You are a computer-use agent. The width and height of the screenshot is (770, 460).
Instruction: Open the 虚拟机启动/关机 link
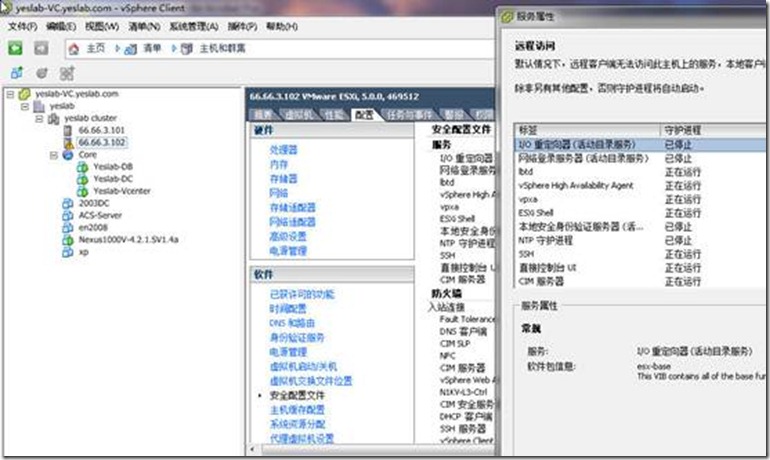click(x=303, y=367)
